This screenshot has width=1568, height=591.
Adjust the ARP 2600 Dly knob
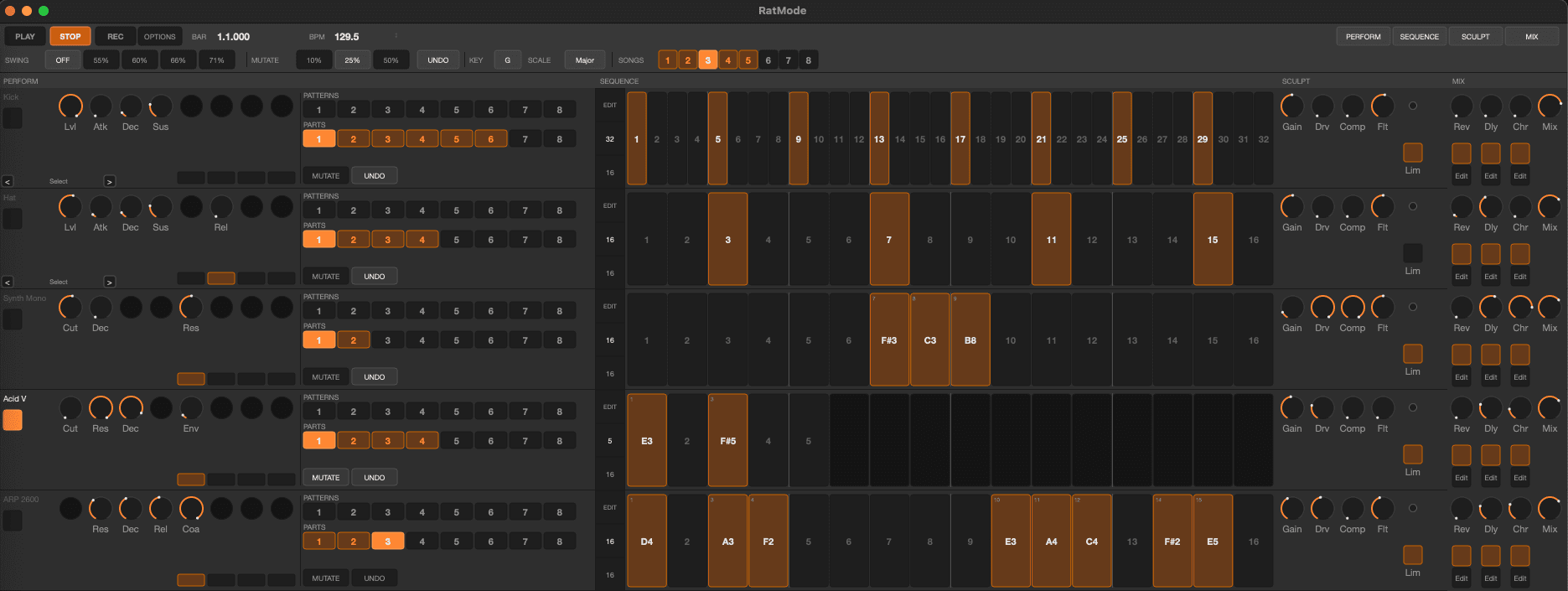(x=1491, y=509)
